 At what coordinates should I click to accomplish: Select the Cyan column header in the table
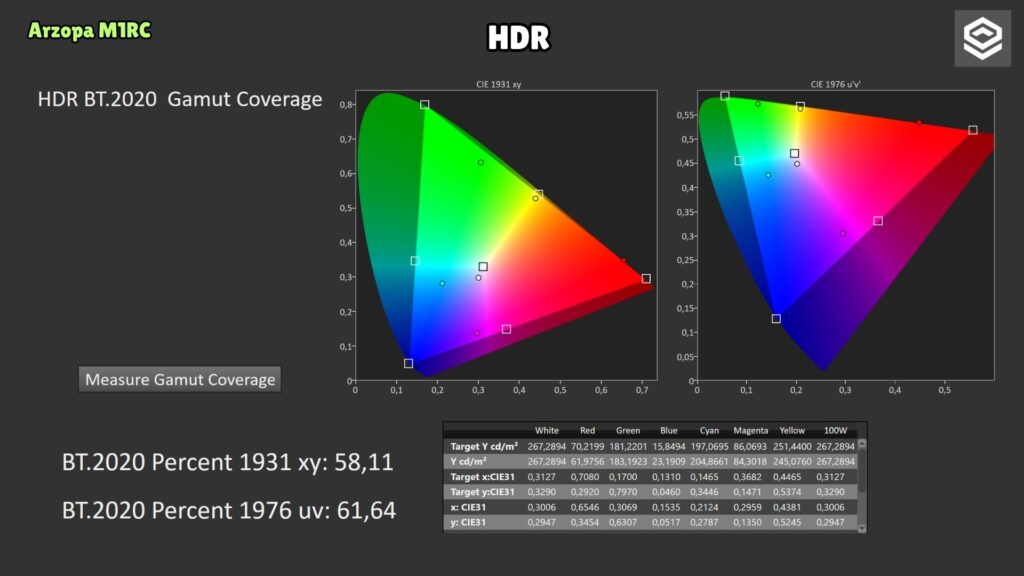(x=709, y=430)
